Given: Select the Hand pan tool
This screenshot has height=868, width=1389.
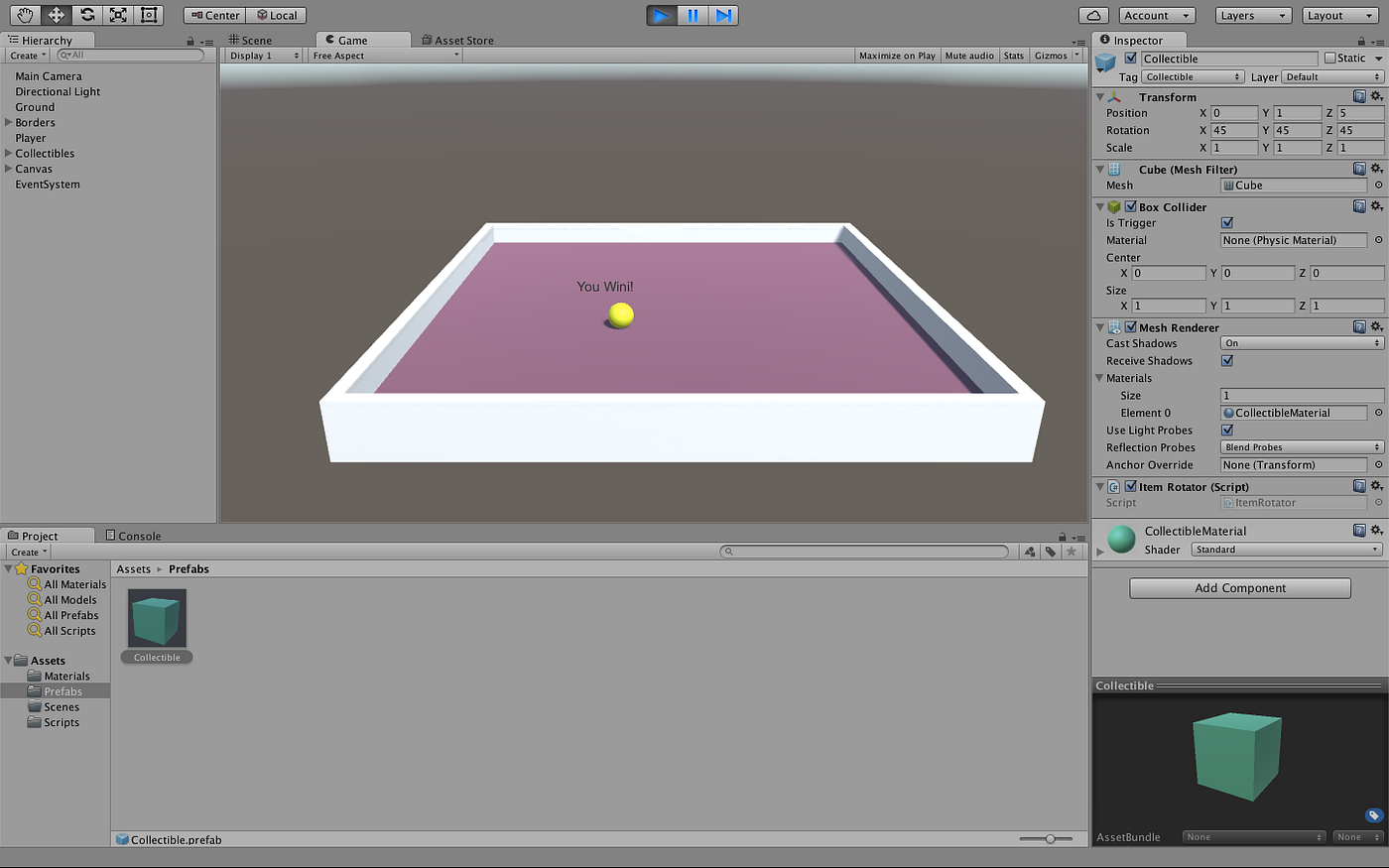Looking at the screenshot, I should coord(24,15).
